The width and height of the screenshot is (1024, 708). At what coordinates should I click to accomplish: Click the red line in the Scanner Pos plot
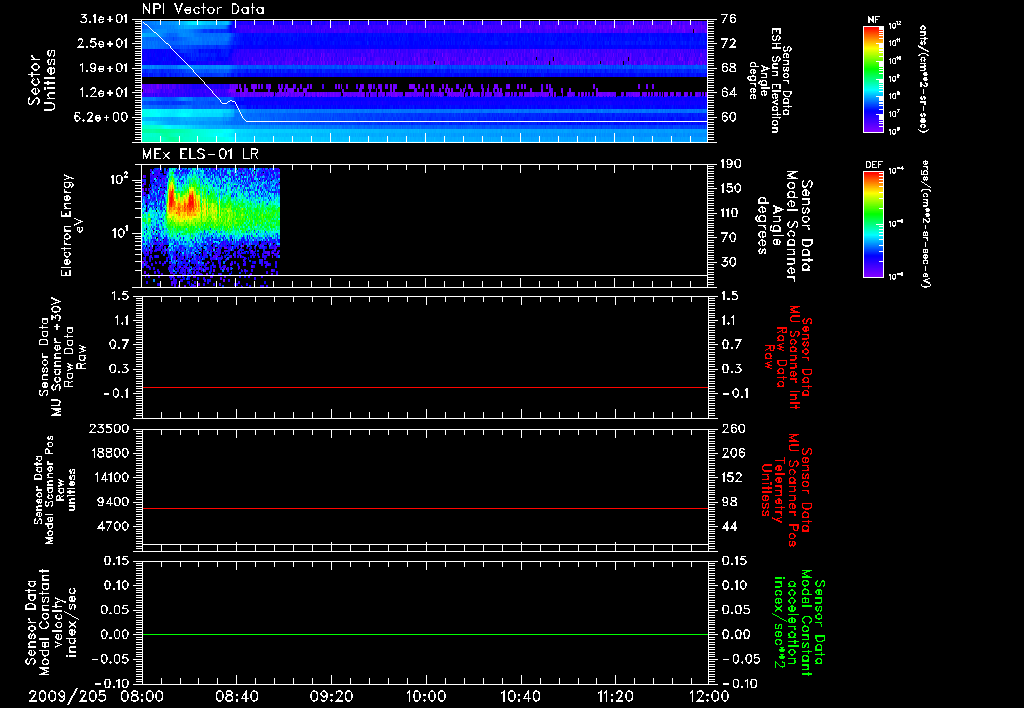coord(424,508)
